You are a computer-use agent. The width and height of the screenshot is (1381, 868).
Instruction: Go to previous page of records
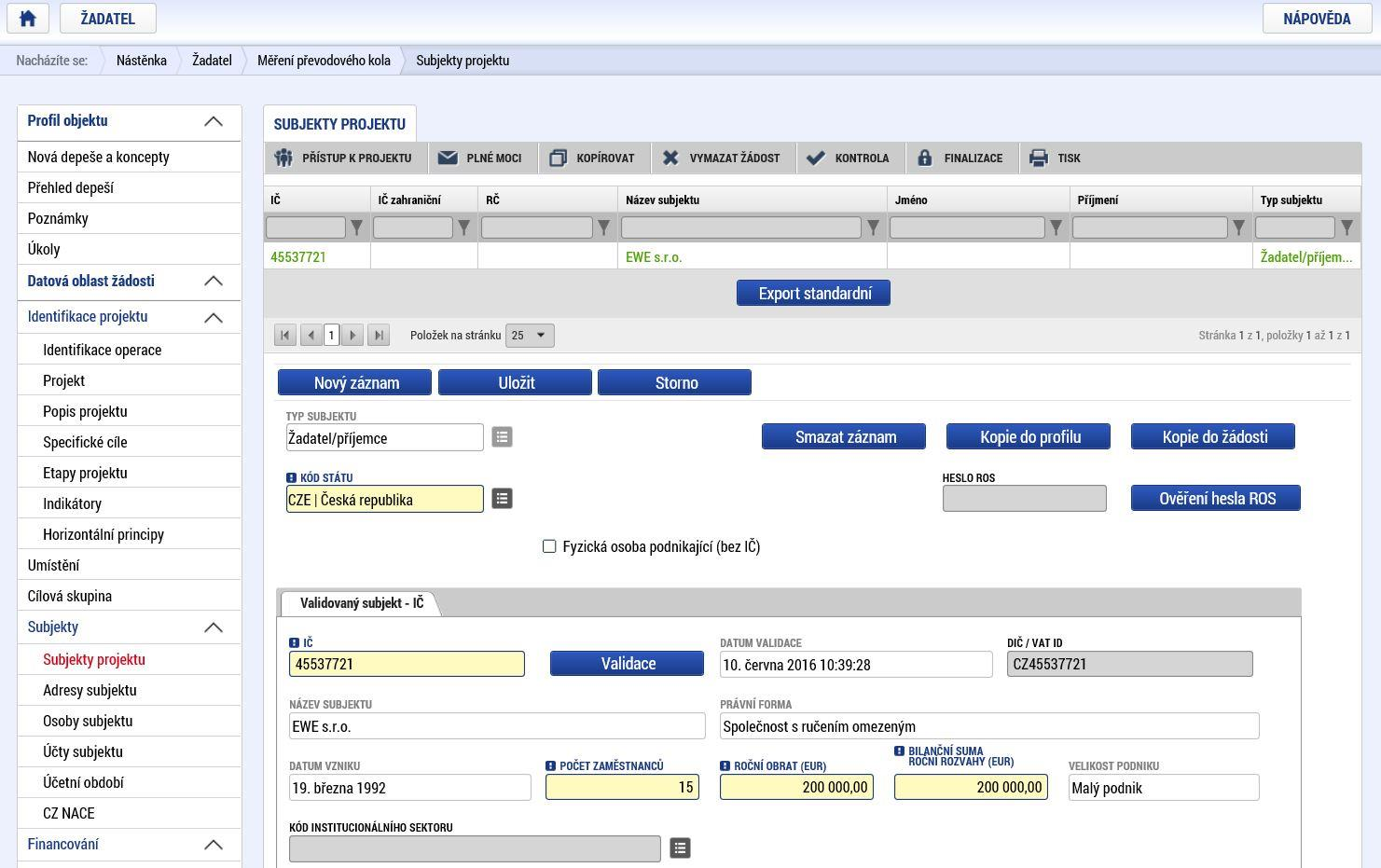pos(311,335)
